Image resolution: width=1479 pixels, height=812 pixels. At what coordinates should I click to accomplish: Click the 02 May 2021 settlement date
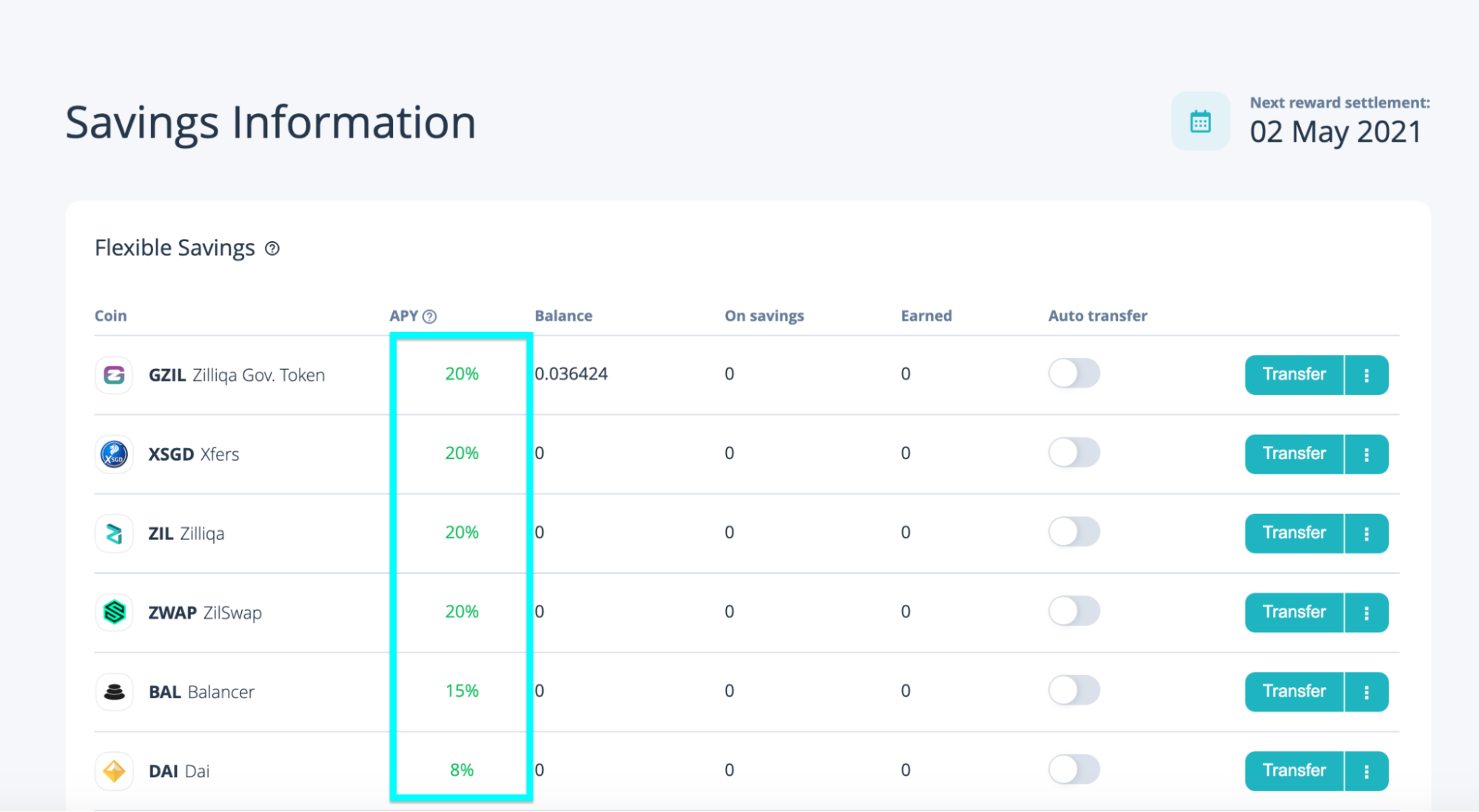tap(1335, 132)
